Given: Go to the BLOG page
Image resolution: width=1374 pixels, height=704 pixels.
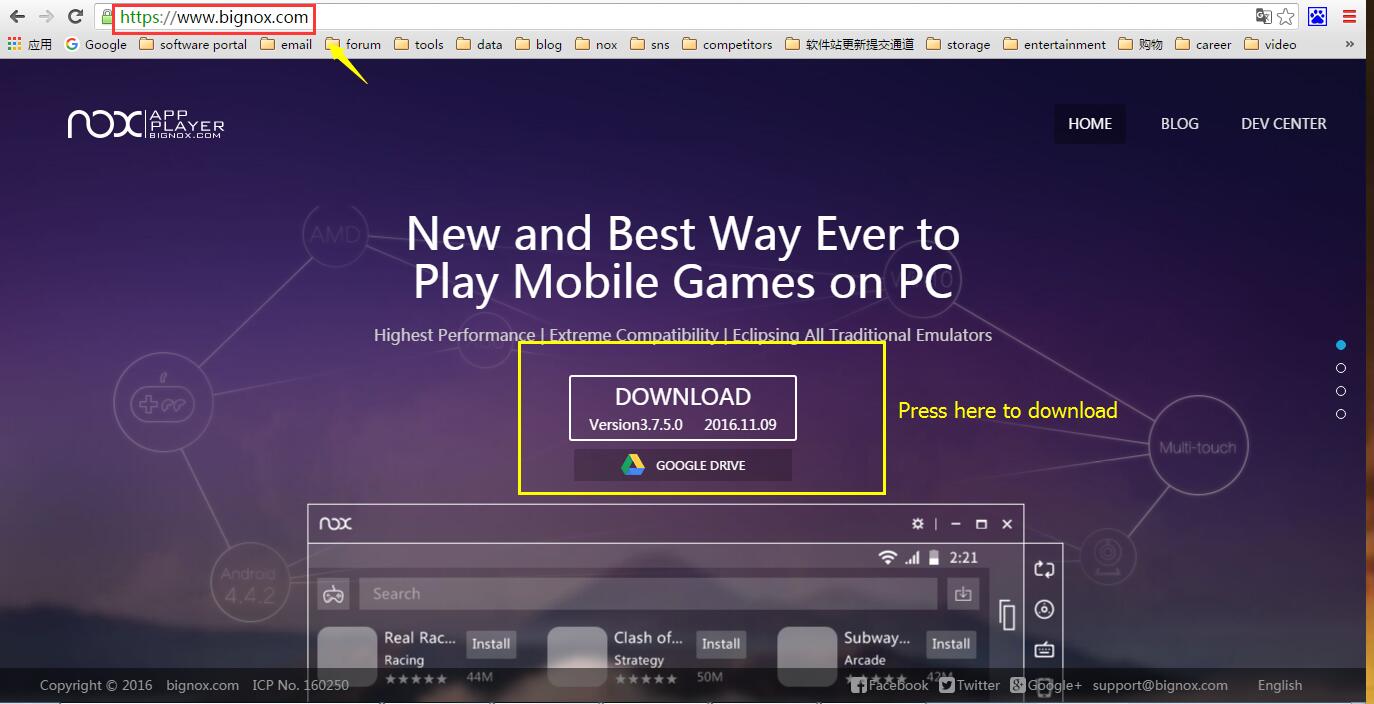Looking at the screenshot, I should coord(1179,124).
